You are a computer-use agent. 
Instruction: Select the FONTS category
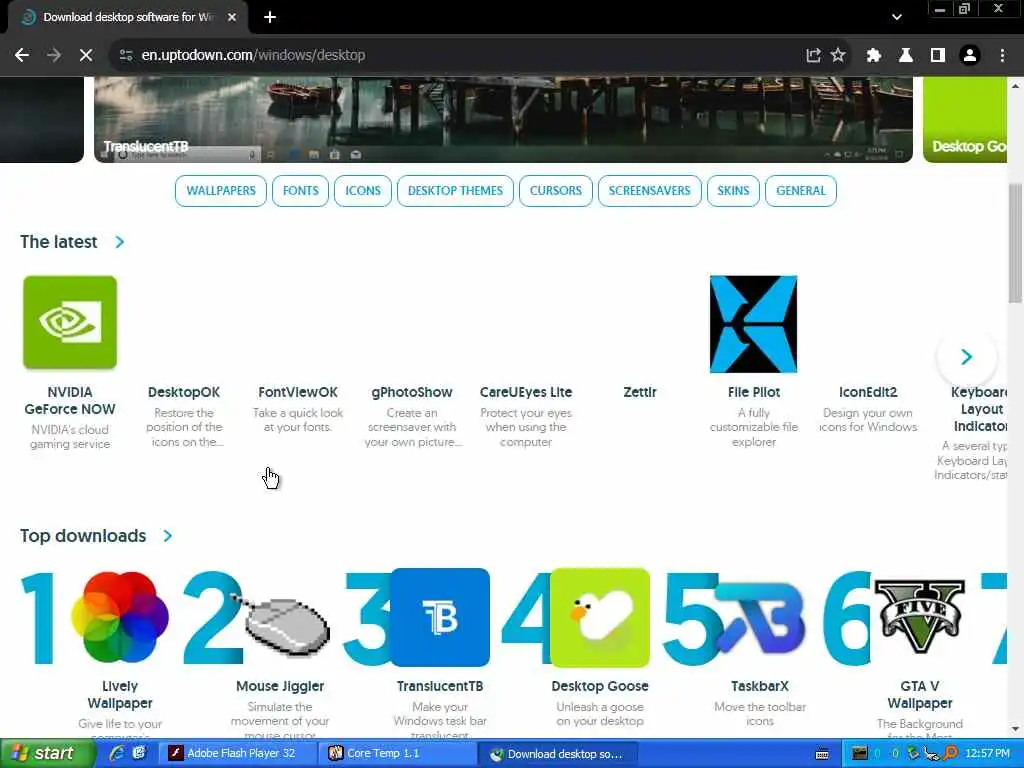[300, 191]
